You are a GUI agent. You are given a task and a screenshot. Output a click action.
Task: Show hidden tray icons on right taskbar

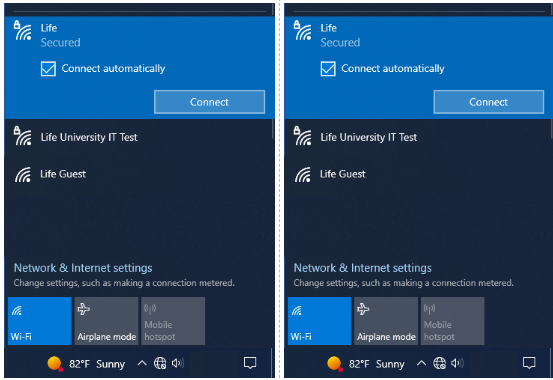(x=421, y=363)
